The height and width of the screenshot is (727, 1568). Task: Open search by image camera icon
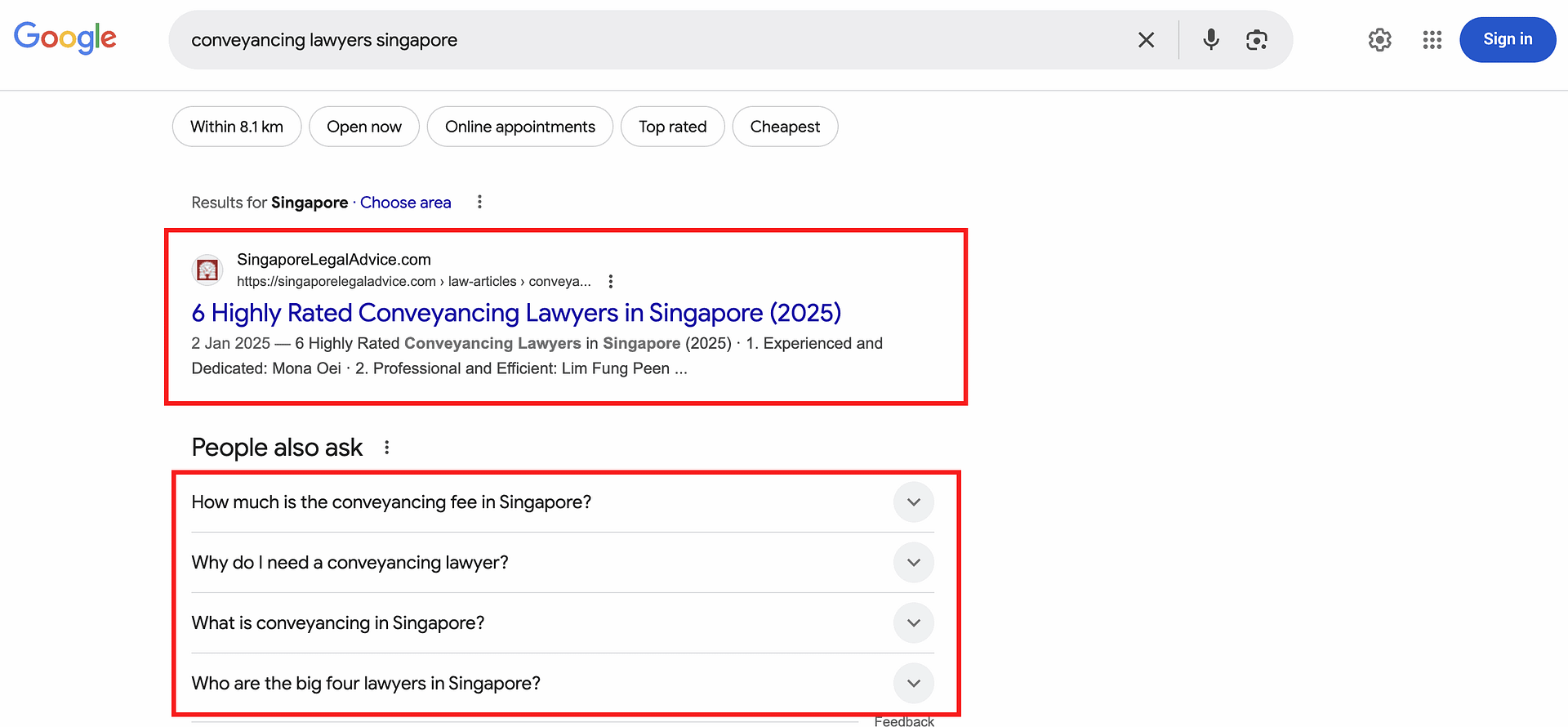[1256, 40]
